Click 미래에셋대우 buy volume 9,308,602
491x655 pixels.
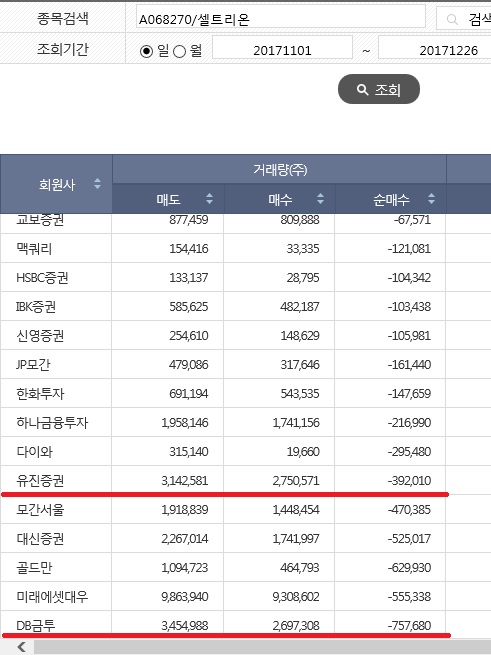(296, 597)
